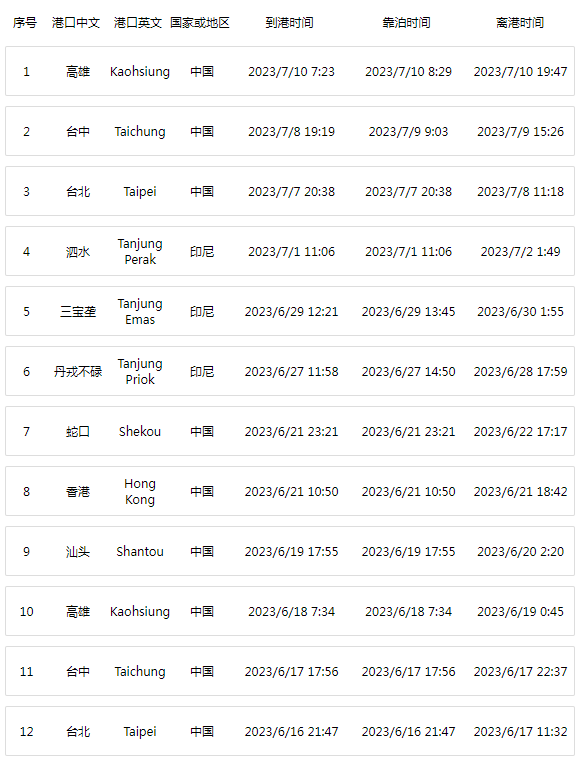The width and height of the screenshot is (583, 772).
Task: Select arrival time 2023/6/29 12:21
Action: pos(292,312)
